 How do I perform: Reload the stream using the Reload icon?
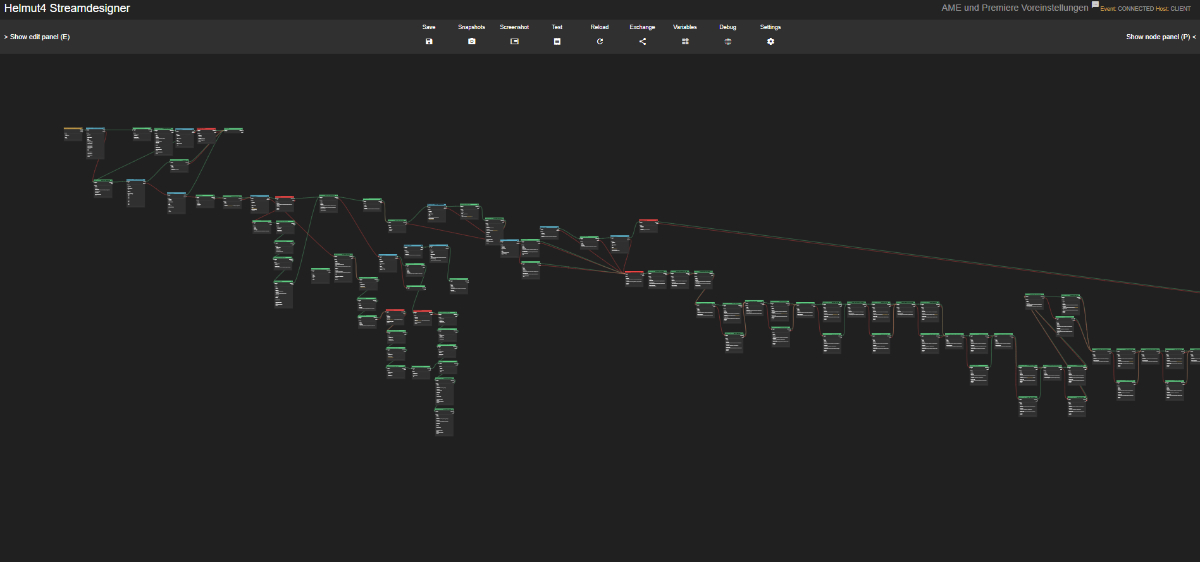tap(600, 42)
